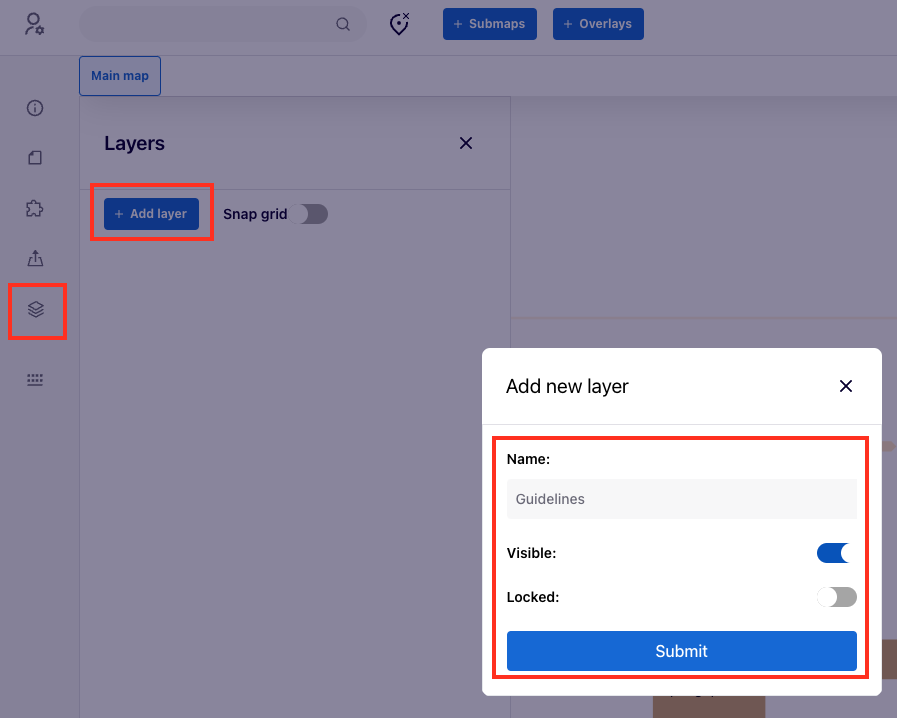Turn off the Visible toggle
The image size is (897, 718).
pyautogui.click(x=836, y=553)
